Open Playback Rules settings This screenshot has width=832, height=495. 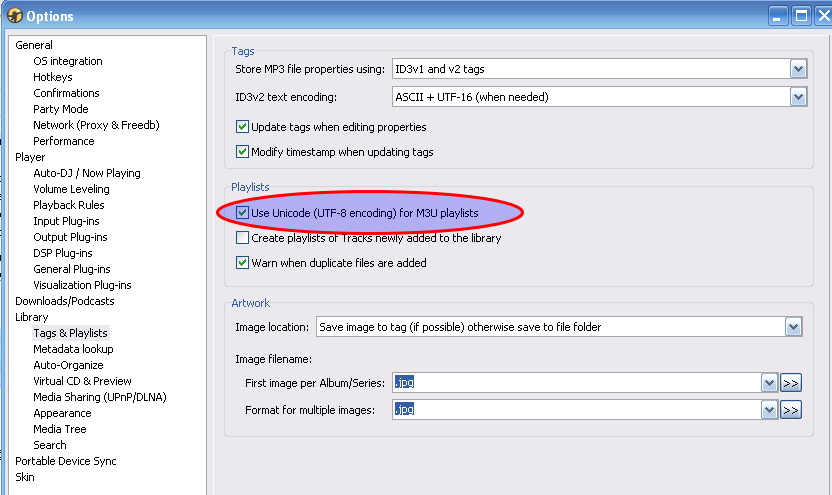[68, 205]
